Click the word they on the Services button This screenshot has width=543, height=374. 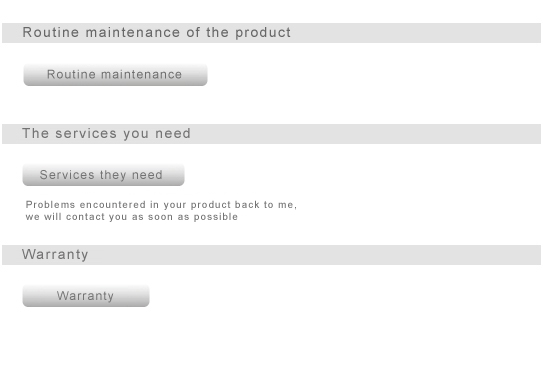pyautogui.click(x=113, y=175)
